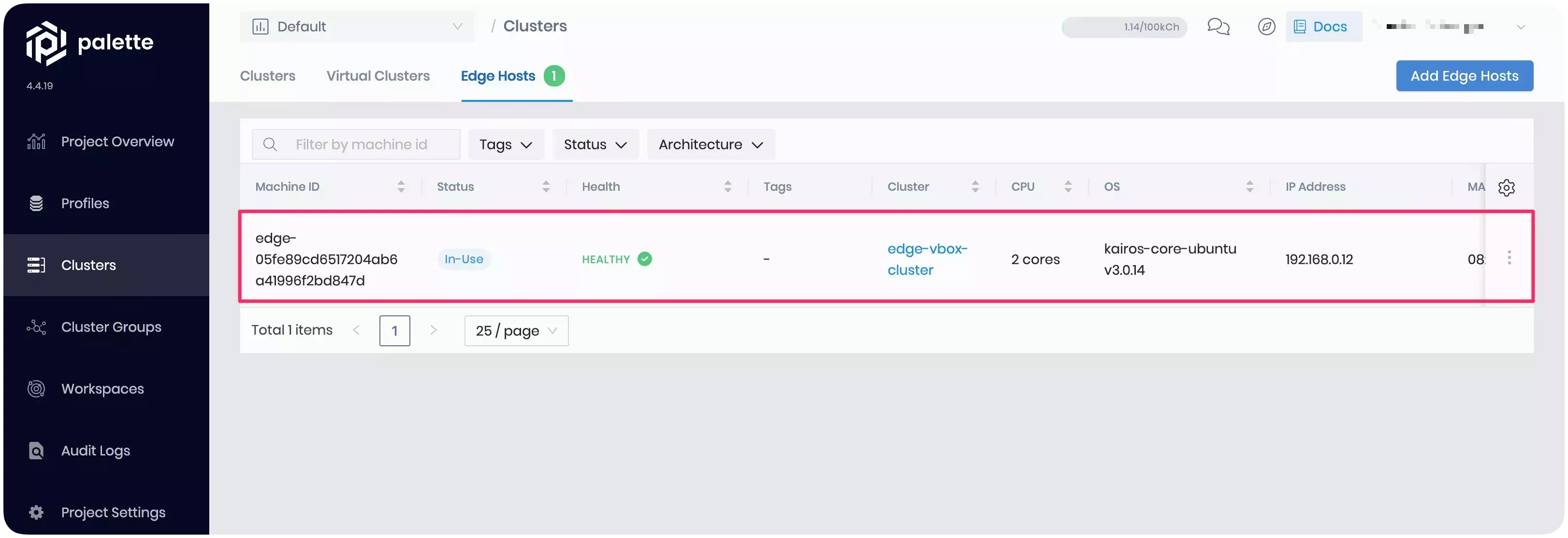1568x538 pixels.
Task: Switch to the Virtual Clusters tab
Action: pyautogui.click(x=378, y=75)
